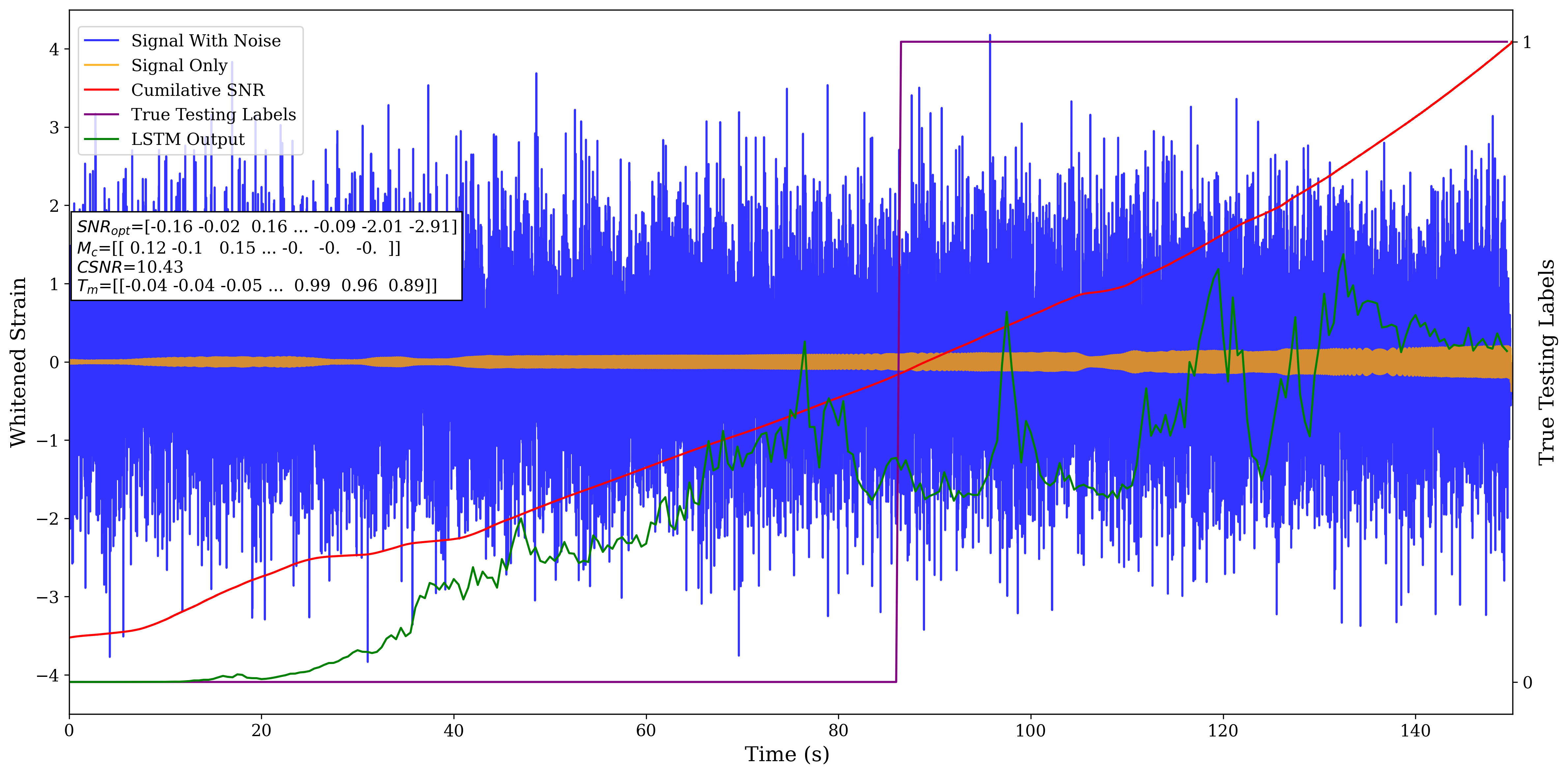Click the purple True Testing Labels legend line
The height and width of the screenshot is (775, 1568).
tap(101, 114)
